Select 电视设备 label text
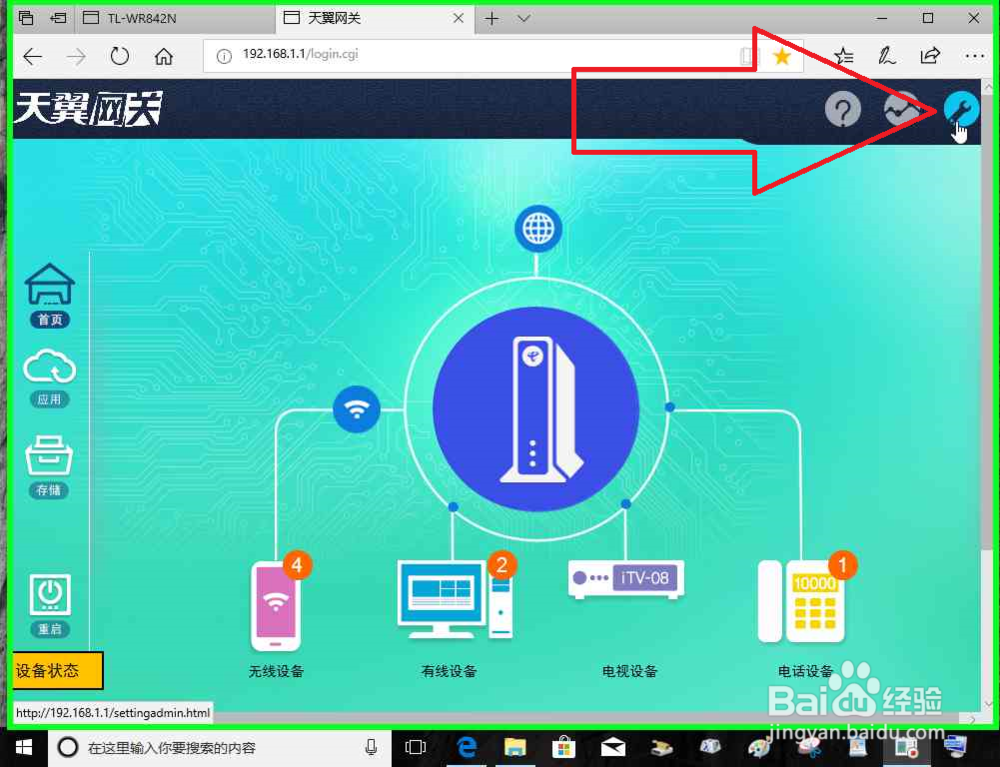This screenshot has width=1000, height=767. click(629, 671)
